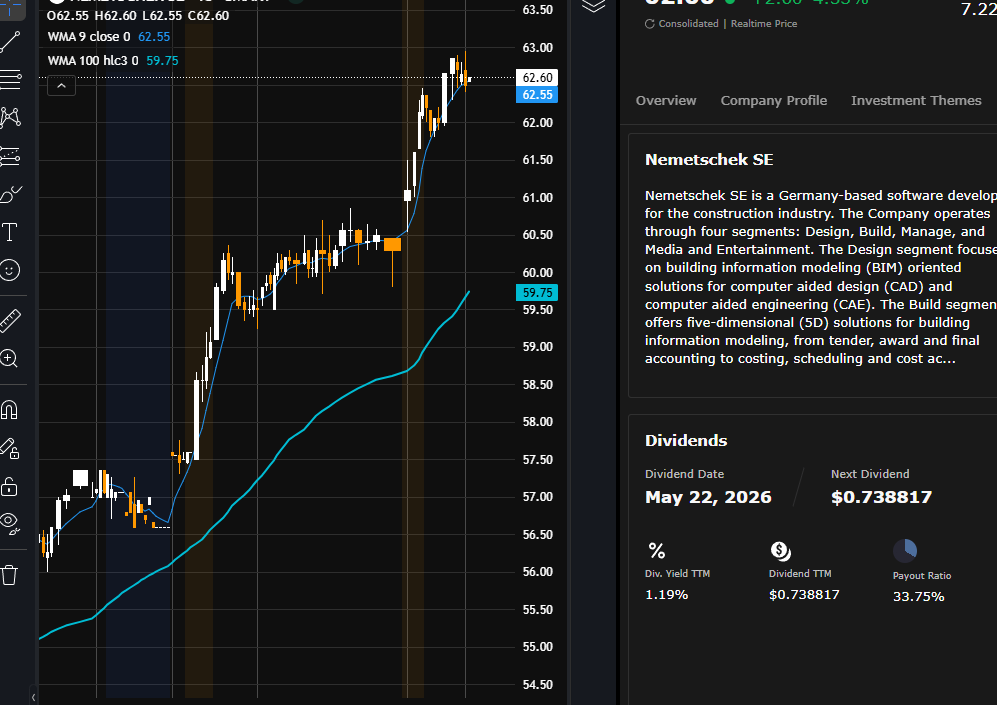997x705 pixels.
Task: Click the Next Dividend $0.738817 value
Action: (x=881, y=497)
